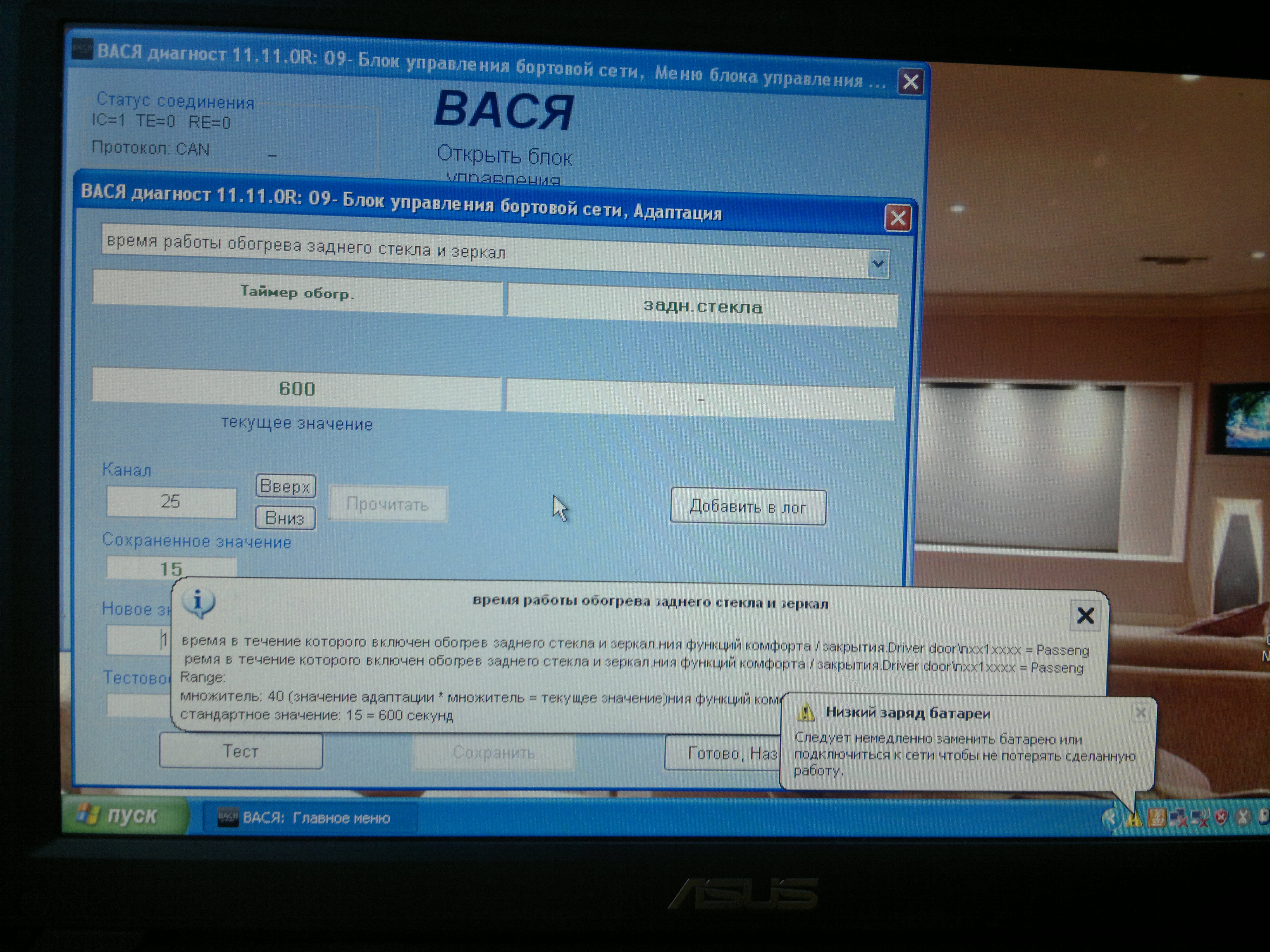This screenshot has height=952, width=1270.
Task: Click the Вверх button
Action: (x=285, y=486)
